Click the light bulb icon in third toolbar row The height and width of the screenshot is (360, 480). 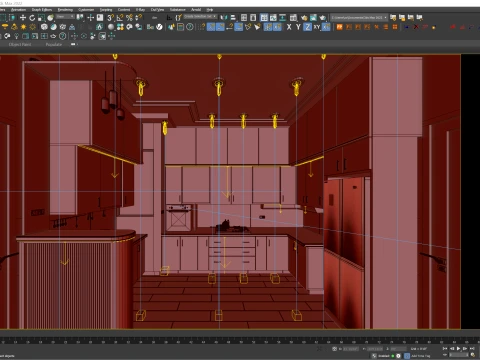point(16,36)
